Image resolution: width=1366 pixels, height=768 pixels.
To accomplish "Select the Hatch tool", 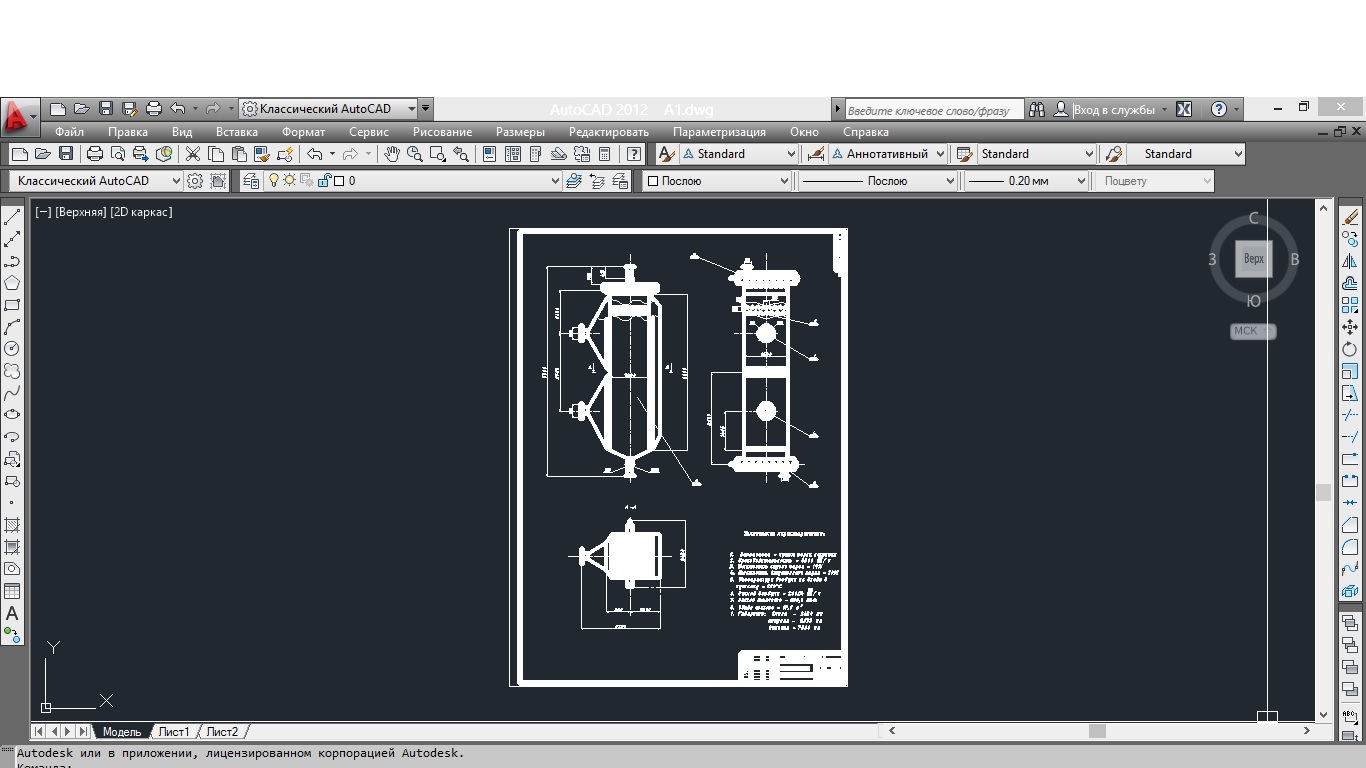I will click(12, 525).
